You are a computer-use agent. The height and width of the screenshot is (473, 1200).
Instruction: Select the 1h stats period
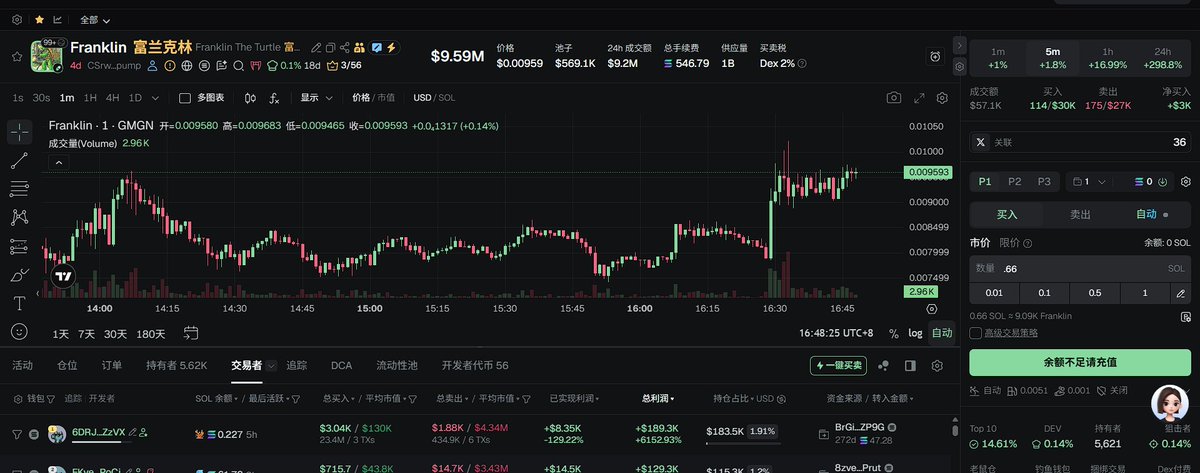(x=1107, y=57)
